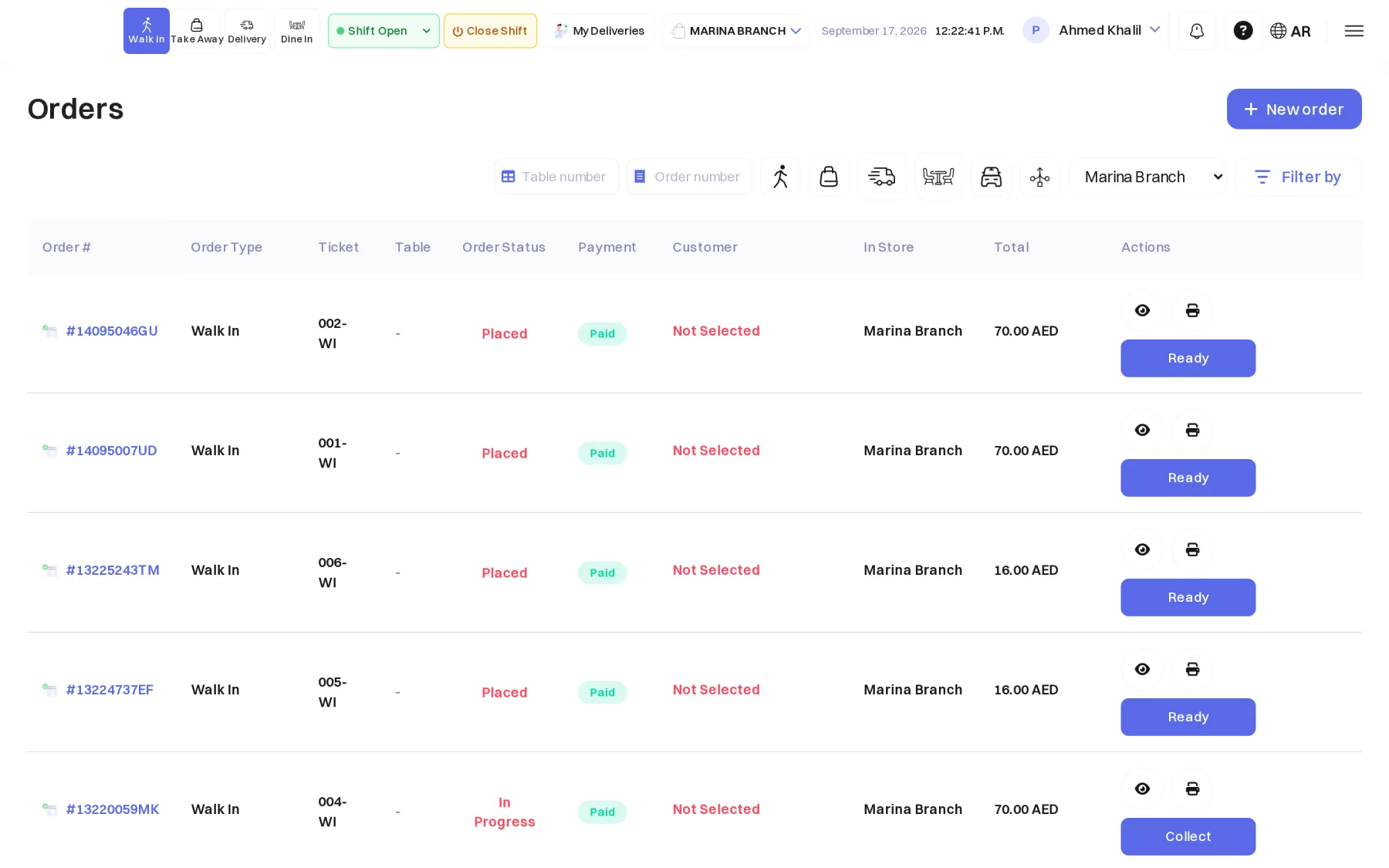Filter orders by walk-in icon

click(x=780, y=177)
